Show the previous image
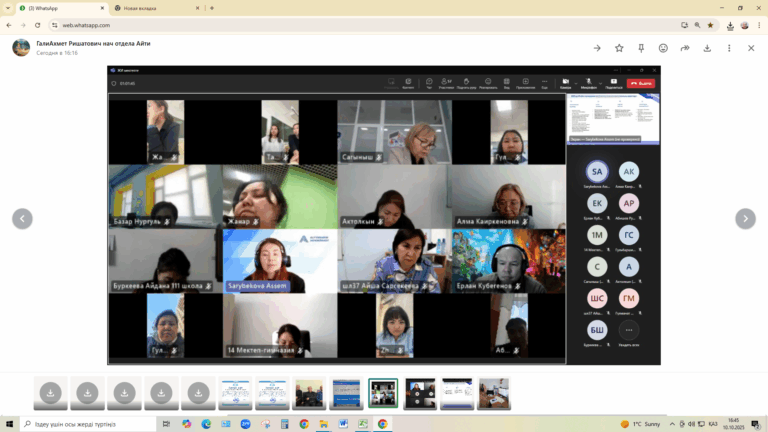 tap(22, 218)
